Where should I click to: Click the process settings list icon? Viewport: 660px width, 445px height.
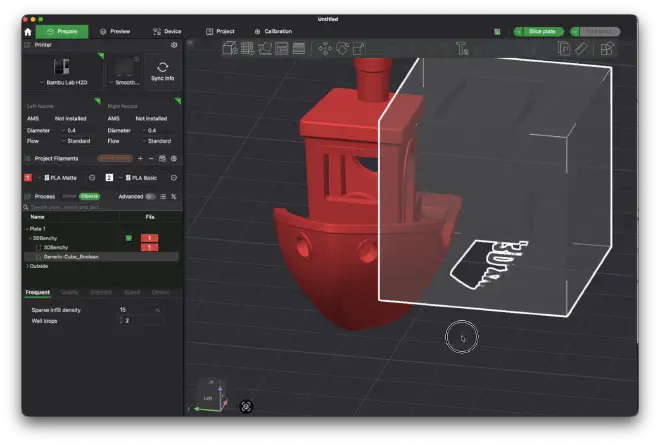click(163, 197)
